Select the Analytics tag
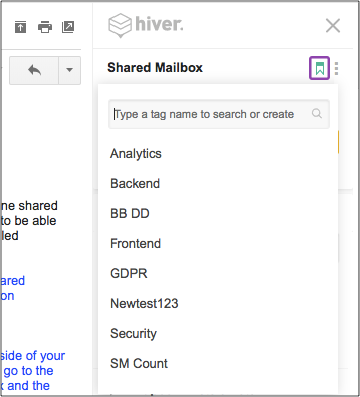 [x=136, y=154]
